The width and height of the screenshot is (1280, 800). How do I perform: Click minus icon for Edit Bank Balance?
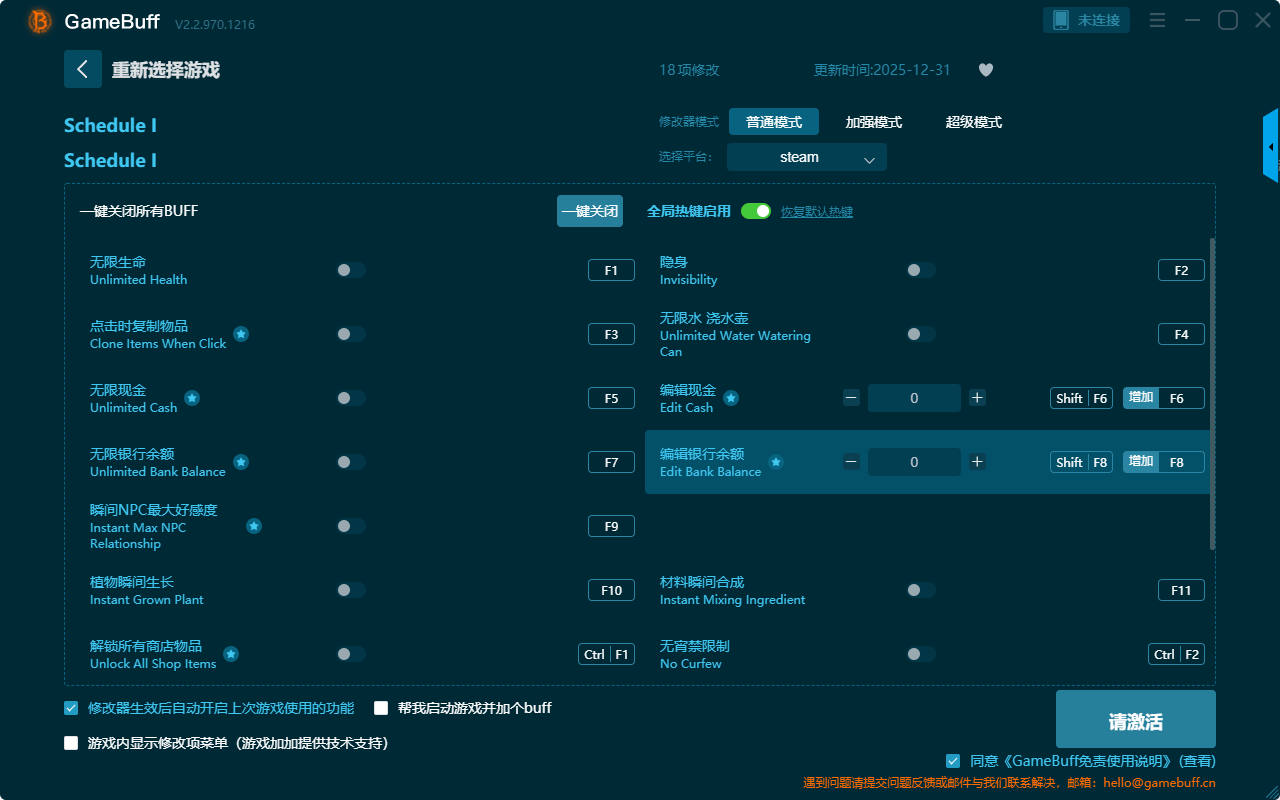(x=851, y=462)
